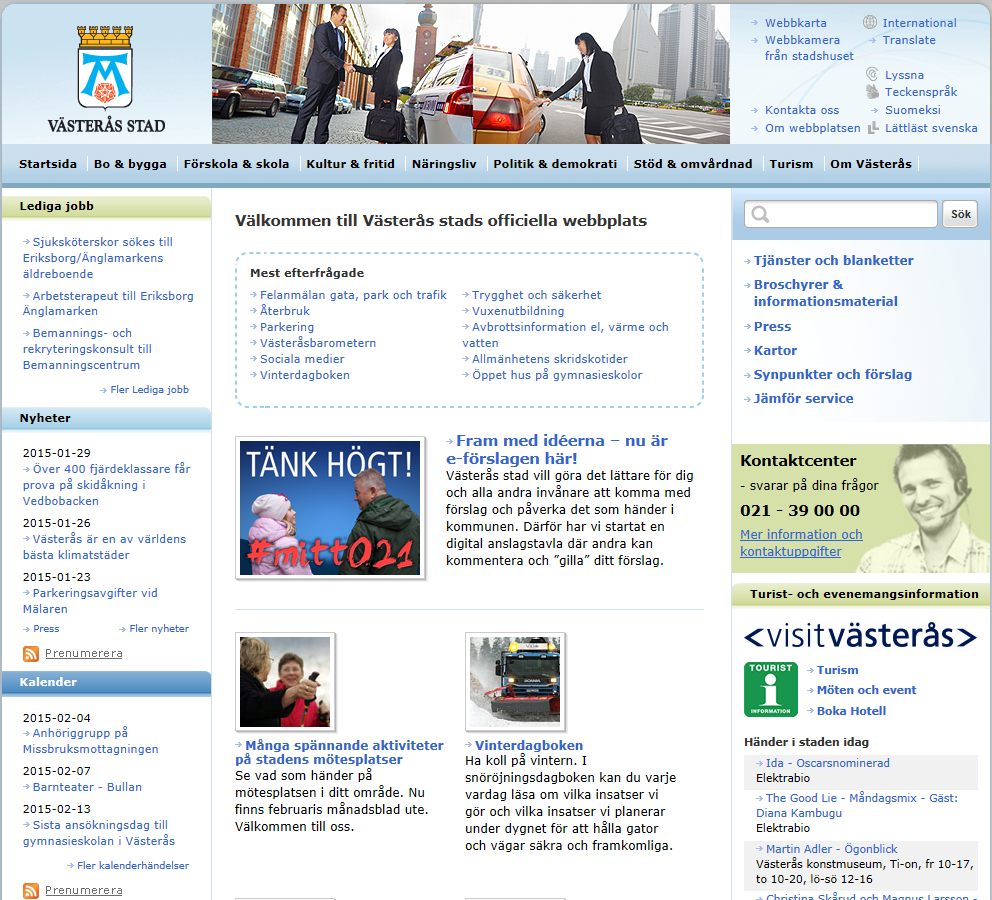Click the Teckenspråk hand icon
The height and width of the screenshot is (900, 992).
(x=872, y=92)
